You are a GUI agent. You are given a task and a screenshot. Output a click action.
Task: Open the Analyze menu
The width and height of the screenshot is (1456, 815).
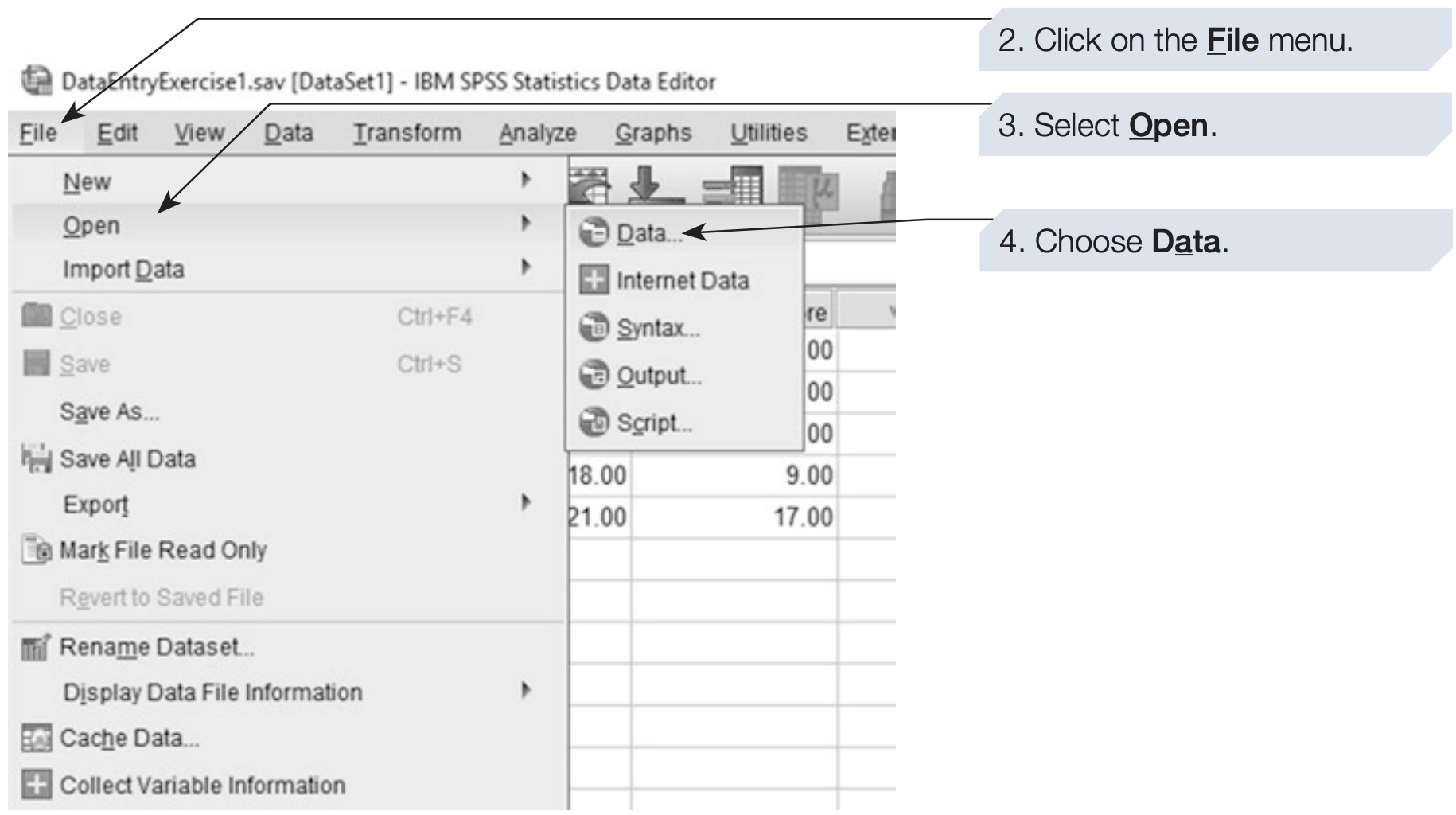pyautogui.click(x=537, y=133)
